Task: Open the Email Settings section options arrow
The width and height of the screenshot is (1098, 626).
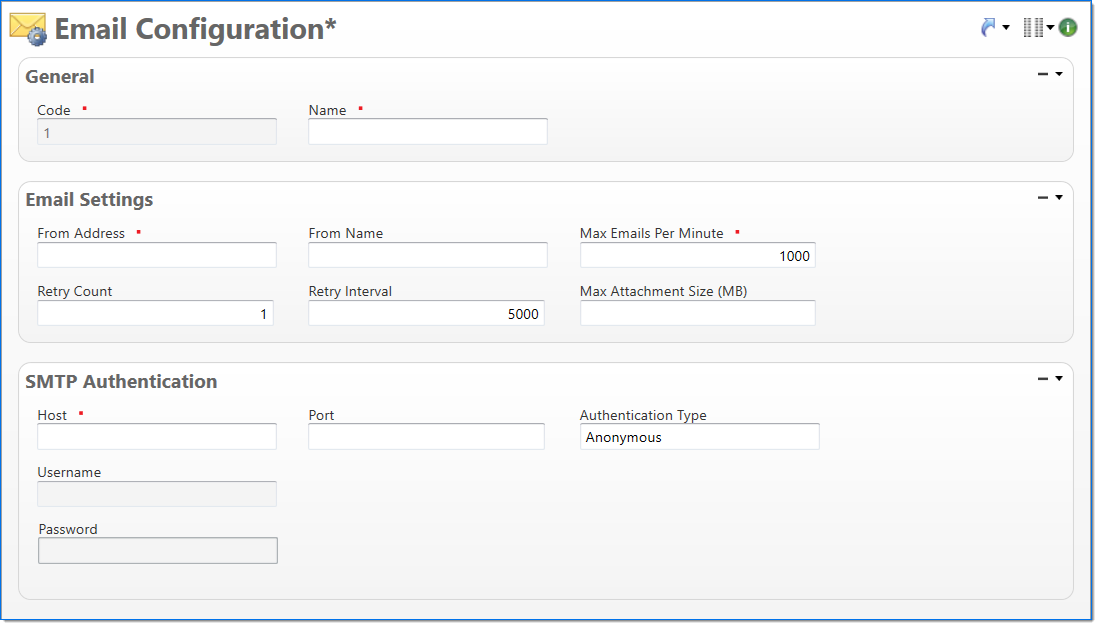Action: click(x=1059, y=197)
